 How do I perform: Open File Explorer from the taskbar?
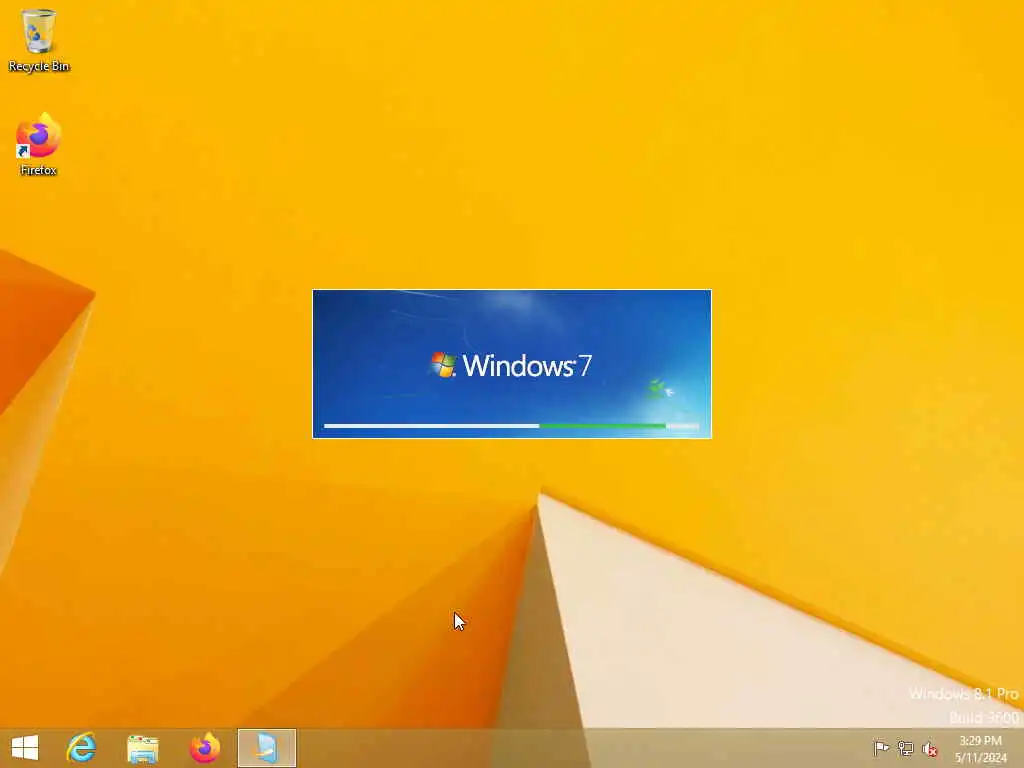142,748
